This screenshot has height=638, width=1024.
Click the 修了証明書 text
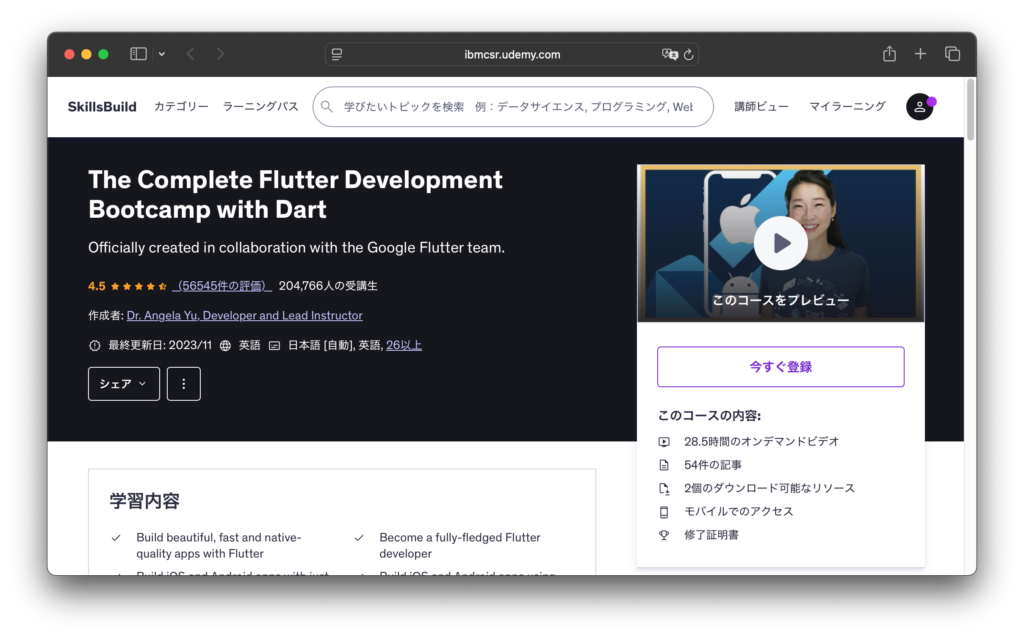tap(711, 535)
